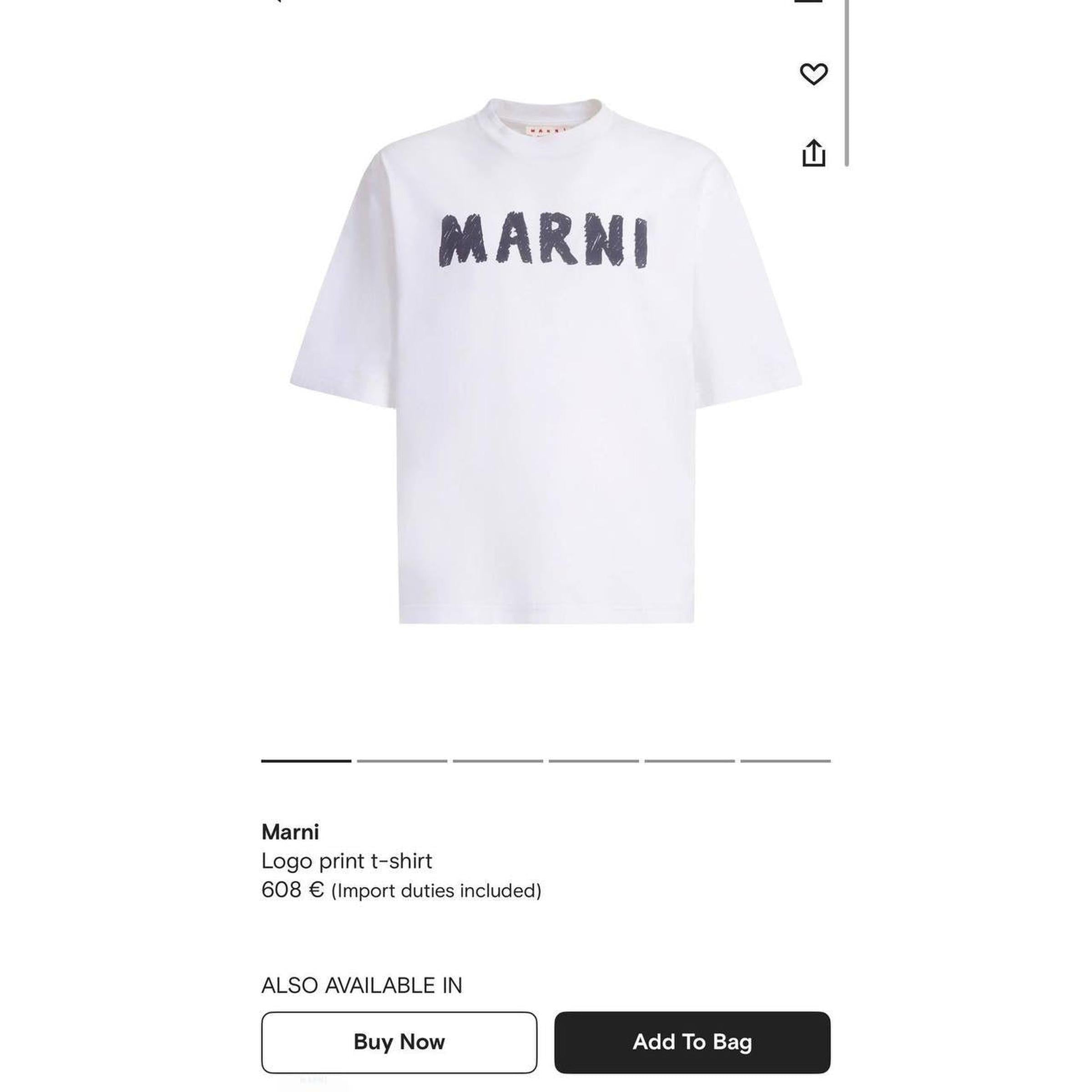Open the Marni brand name link

click(290, 832)
